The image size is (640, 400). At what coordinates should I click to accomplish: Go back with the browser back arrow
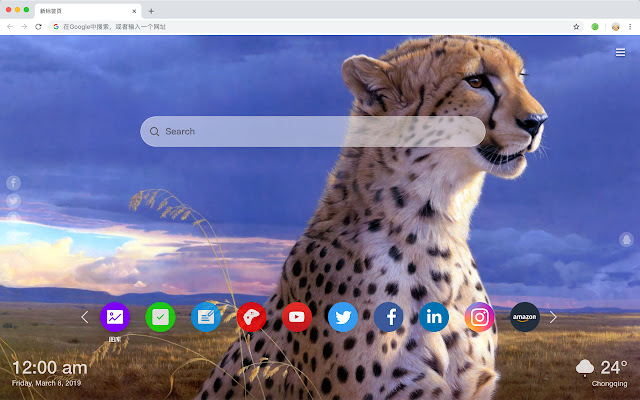coord(10,27)
